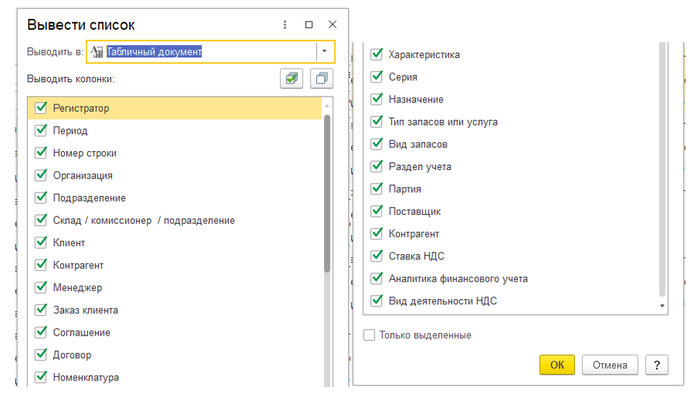Uncheck Вид деятельности НДС checkbox
Screen dimensions: 700x398
click(377, 300)
